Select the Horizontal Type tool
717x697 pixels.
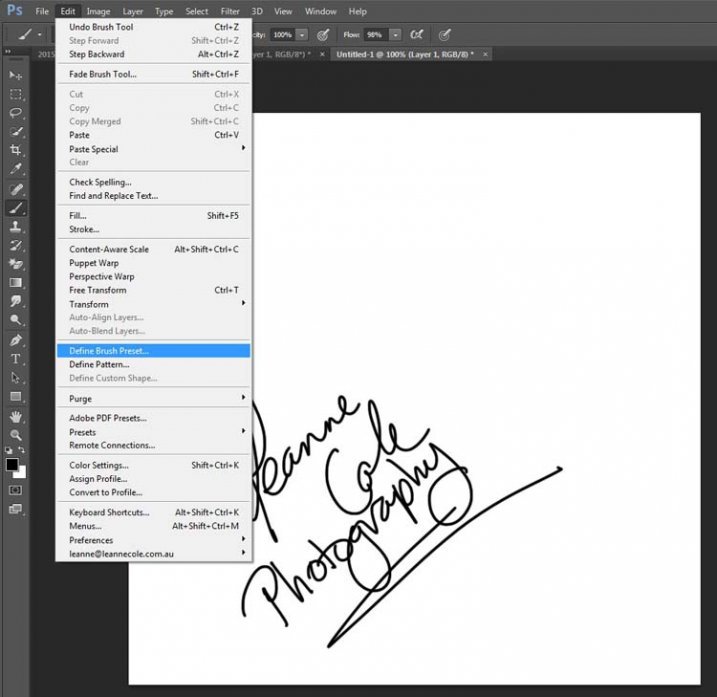pyautogui.click(x=16, y=359)
